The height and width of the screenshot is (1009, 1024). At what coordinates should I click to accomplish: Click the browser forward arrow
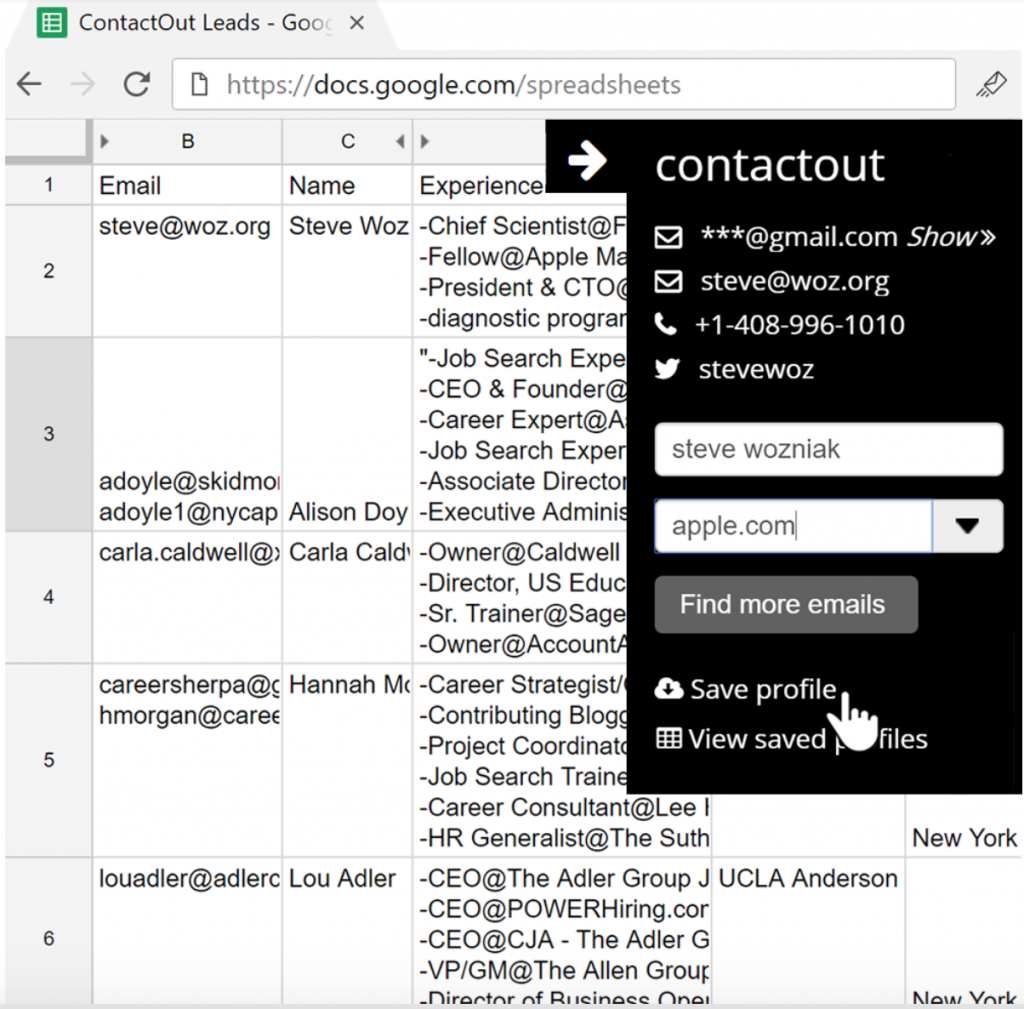[x=82, y=84]
